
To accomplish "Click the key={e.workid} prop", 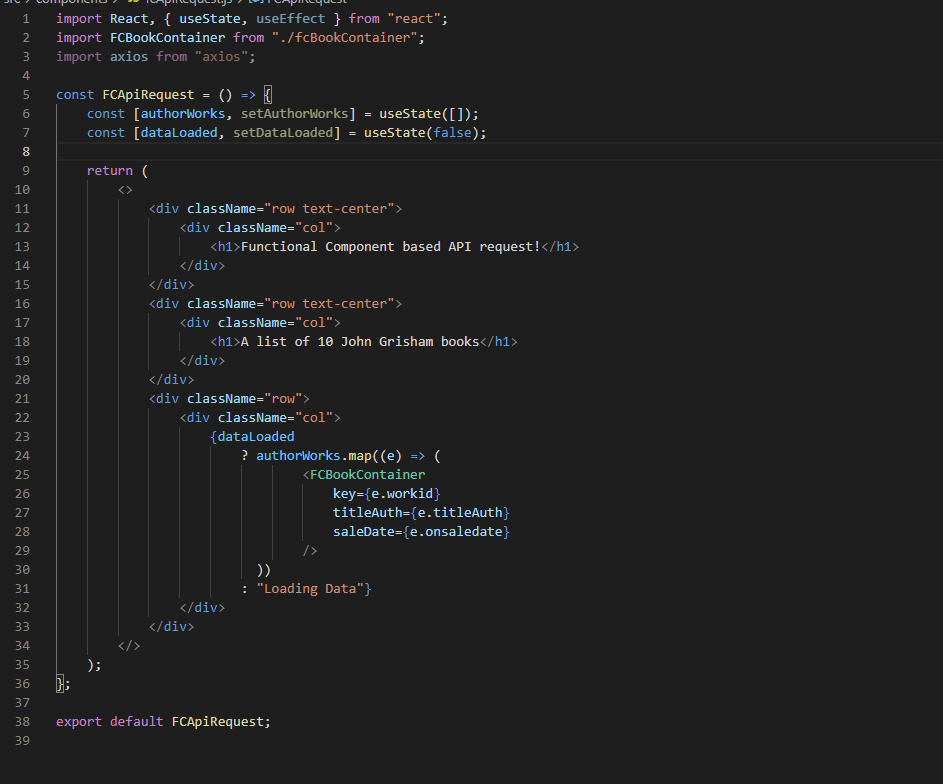I will pyautogui.click(x=387, y=494).
